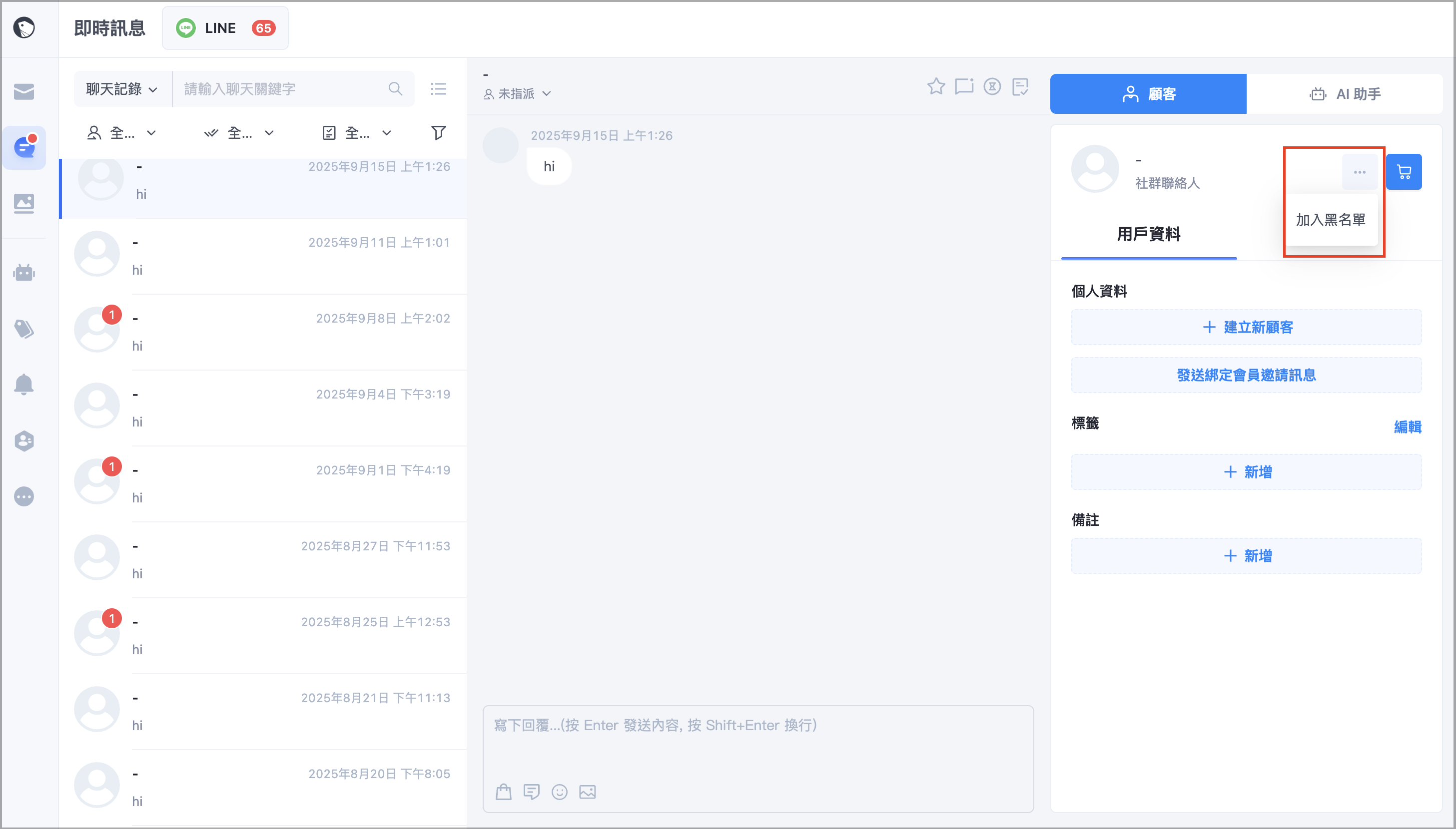Click 發送綁定會員邀請訊息 button
1456x829 pixels.
coord(1246,375)
